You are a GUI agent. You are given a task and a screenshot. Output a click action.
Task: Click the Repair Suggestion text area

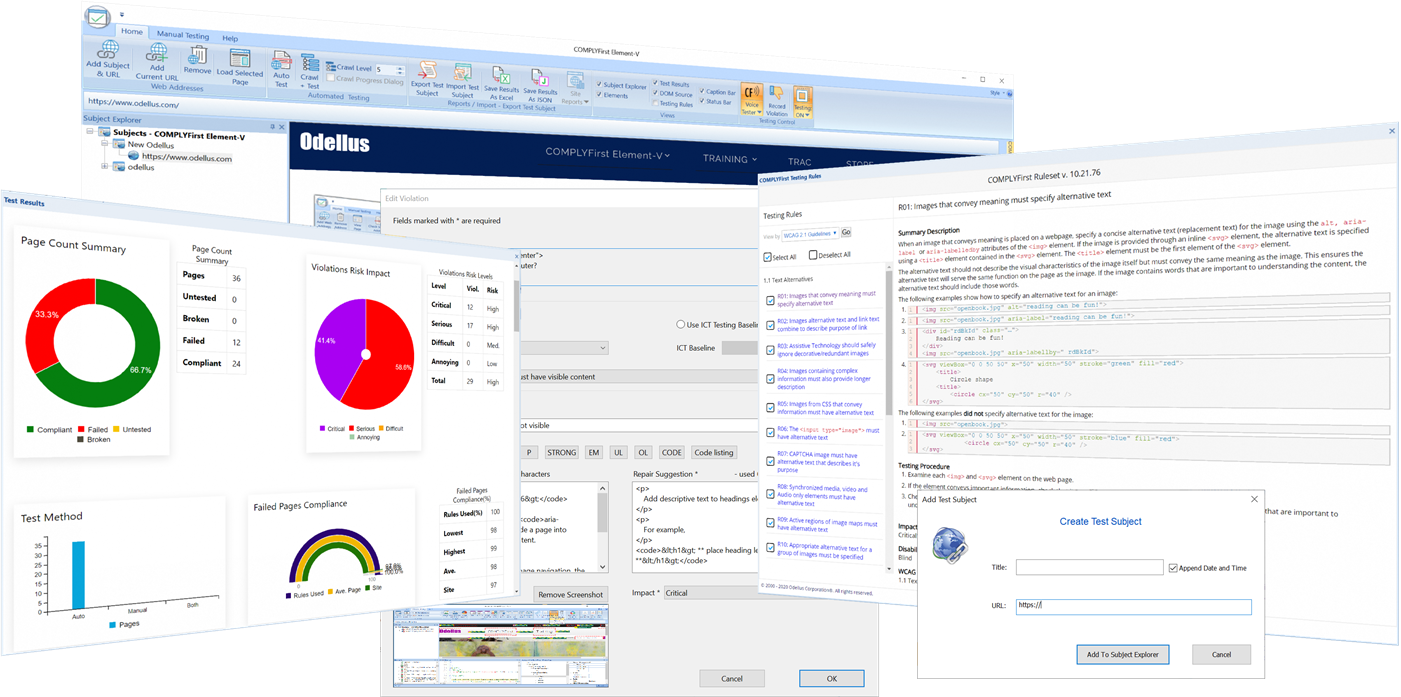[695, 528]
